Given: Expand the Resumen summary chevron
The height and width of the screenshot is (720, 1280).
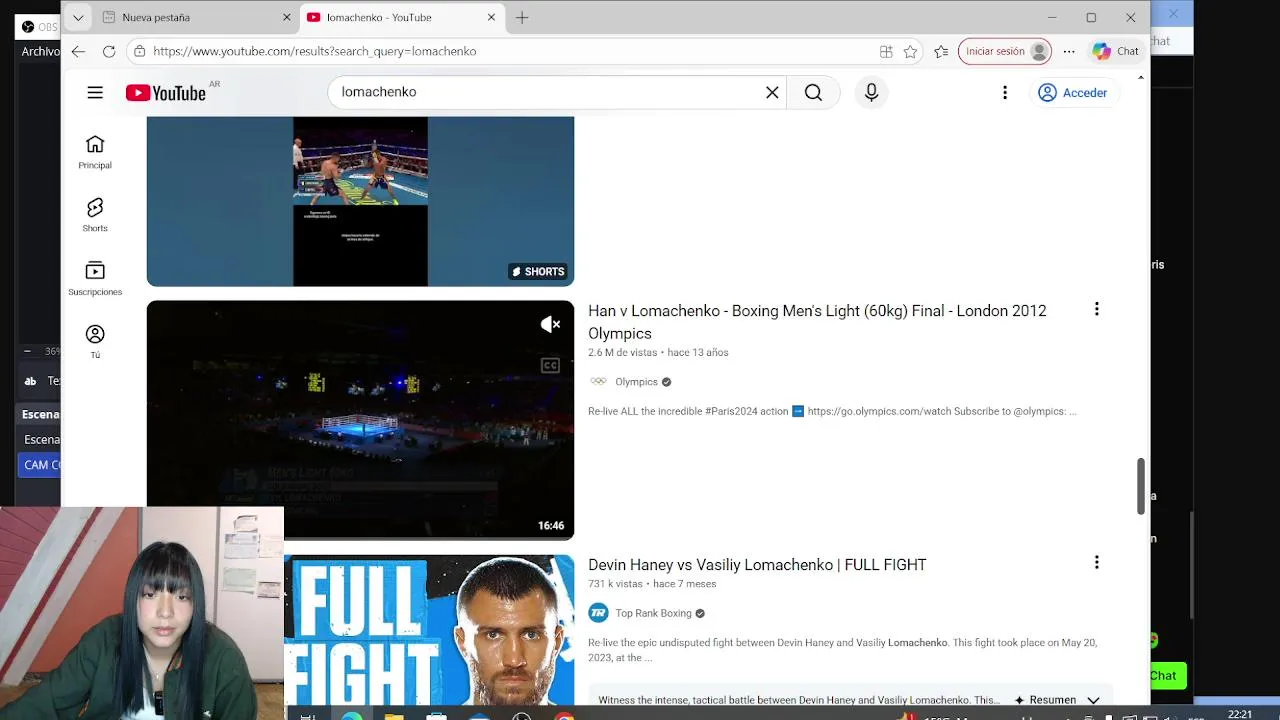Looking at the screenshot, I should pyautogui.click(x=1093, y=700).
